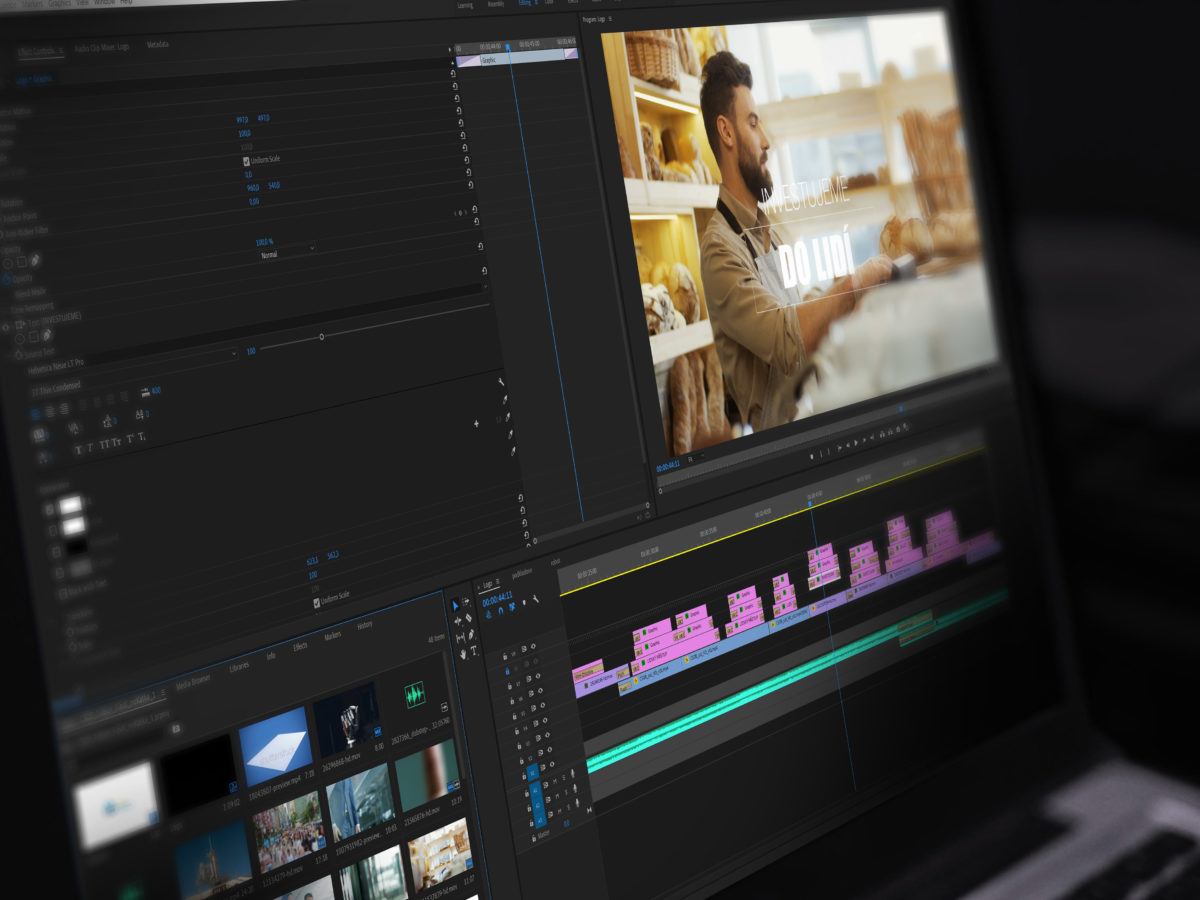Screen dimensions: 1200x900
Task: Open Program monitor zoom level dropdown
Action: tap(695, 459)
